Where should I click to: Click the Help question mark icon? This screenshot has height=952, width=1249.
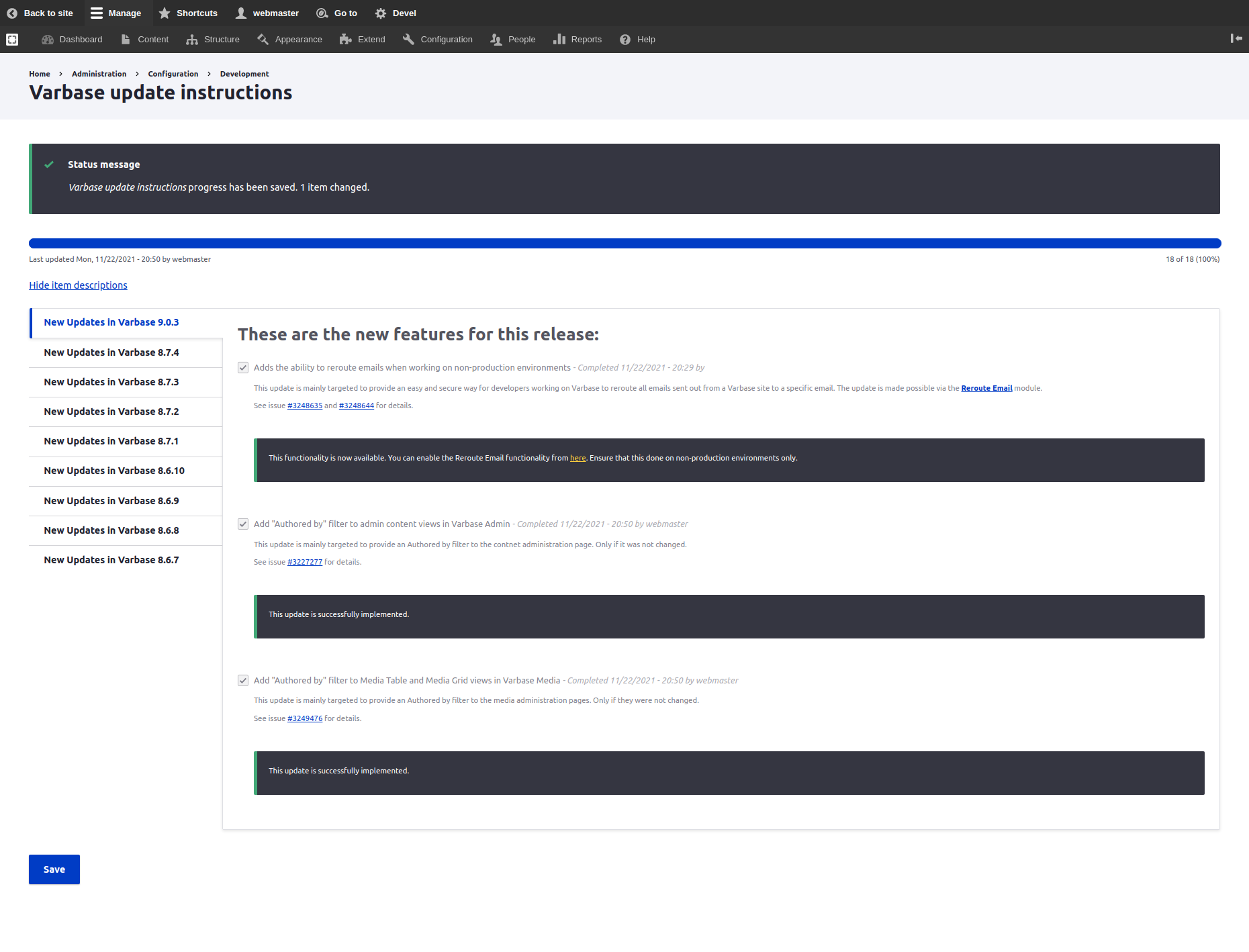click(625, 40)
